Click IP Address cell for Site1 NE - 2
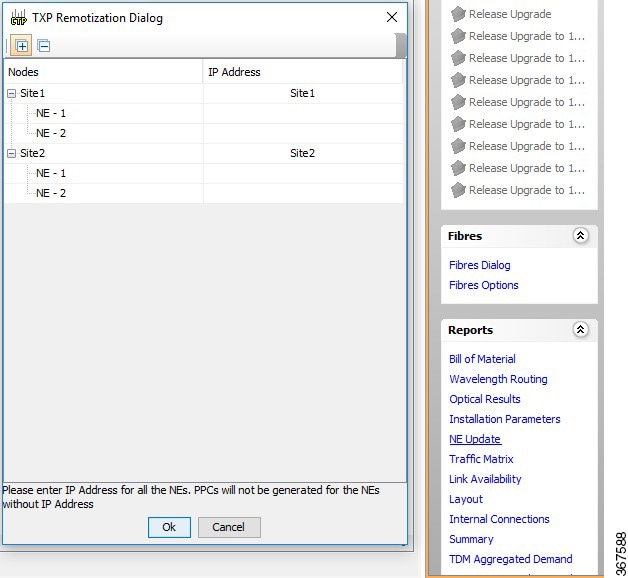628x578 pixels. (303, 133)
